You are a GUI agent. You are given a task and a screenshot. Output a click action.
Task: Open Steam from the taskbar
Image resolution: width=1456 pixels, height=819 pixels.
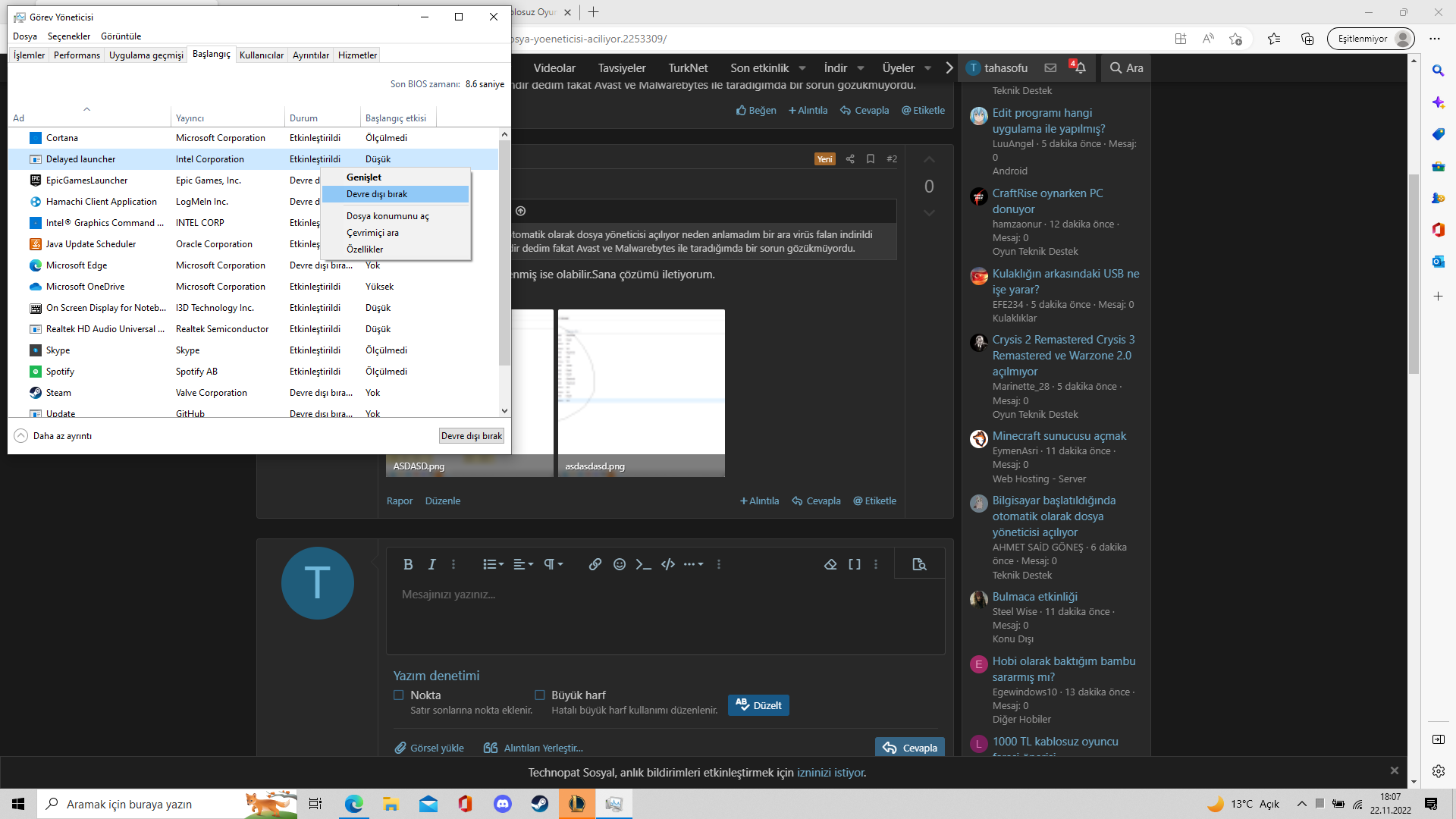tap(540, 804)
